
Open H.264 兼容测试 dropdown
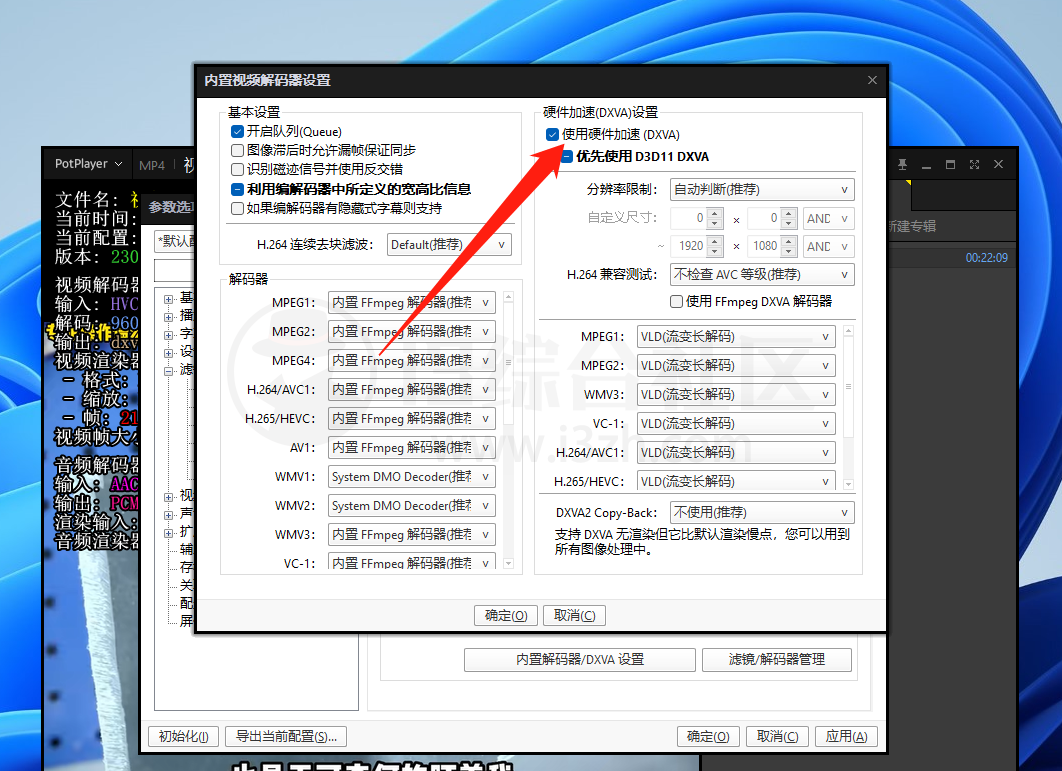tap(762, 274)
